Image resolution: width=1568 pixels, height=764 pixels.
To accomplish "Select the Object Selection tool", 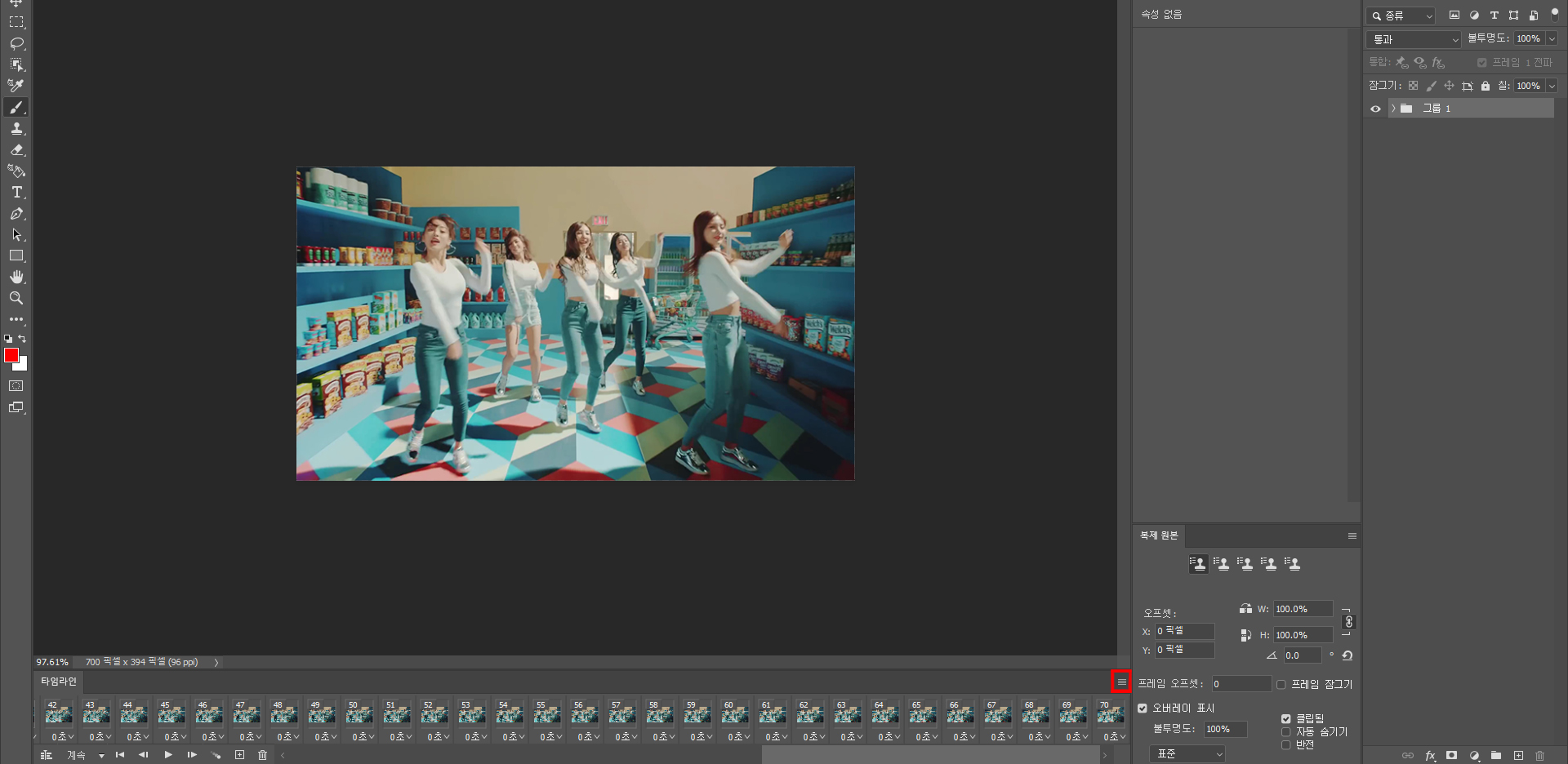I will pos(16,64).
